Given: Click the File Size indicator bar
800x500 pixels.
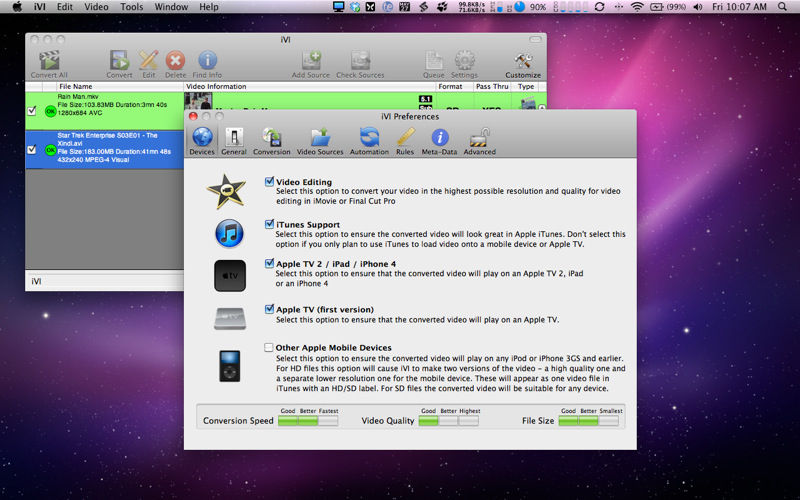Looking at the screenshot, I should (x=589, y=421).
